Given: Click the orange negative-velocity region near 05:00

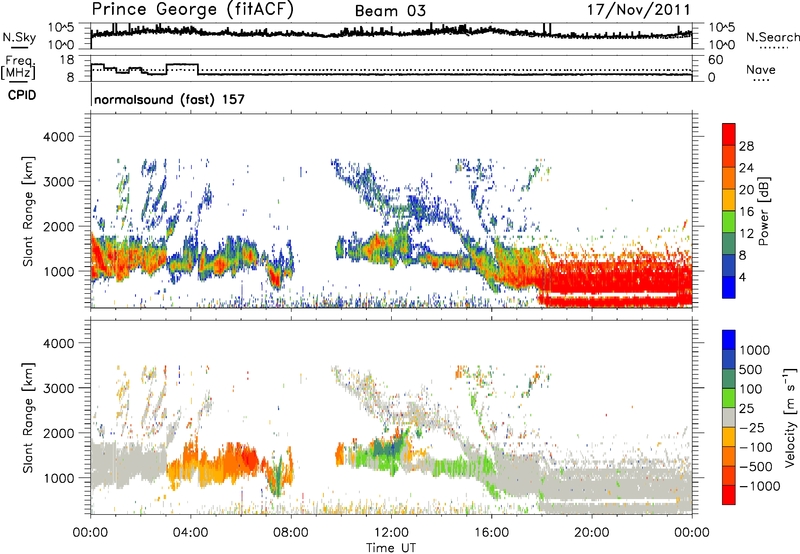Looking at the screenshot, I should point(224,464).
